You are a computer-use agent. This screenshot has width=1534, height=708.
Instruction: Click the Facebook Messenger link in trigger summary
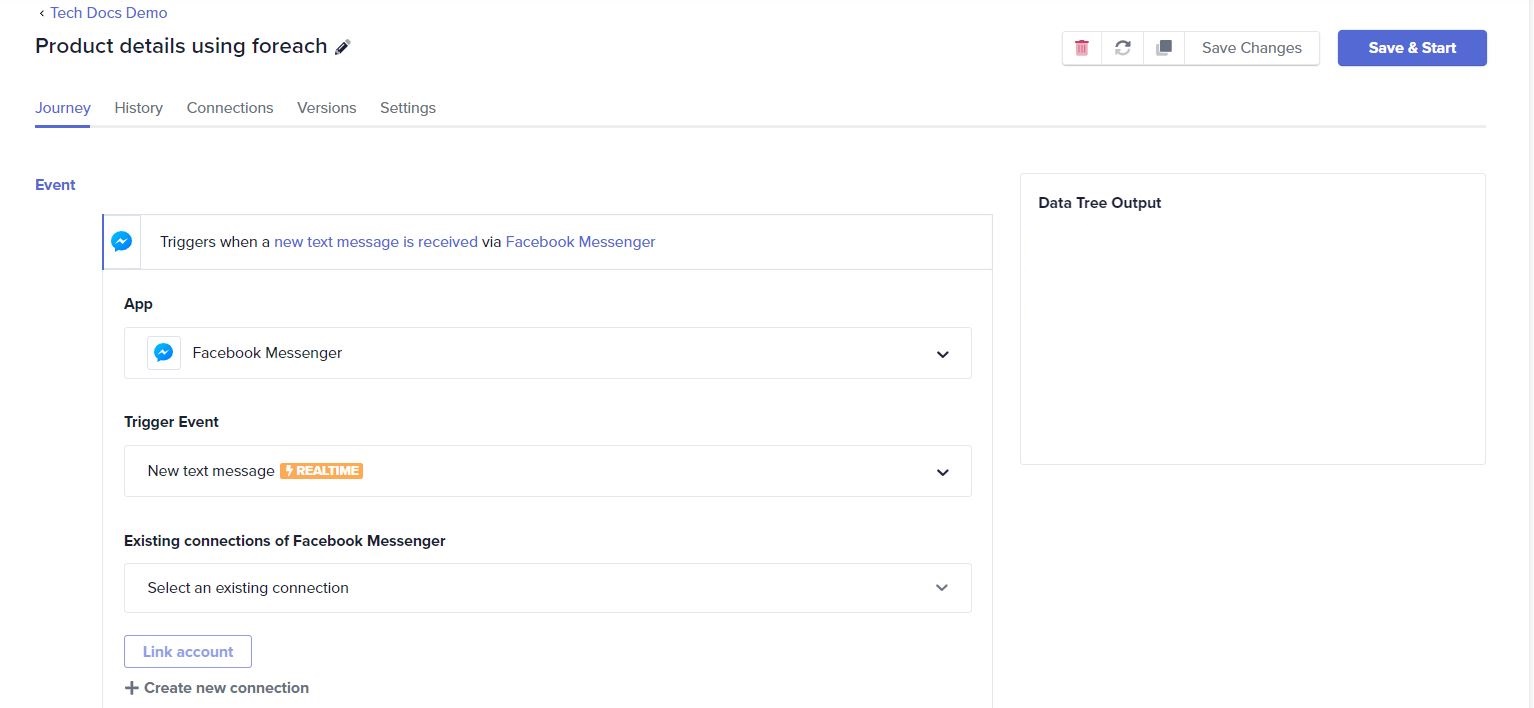[581, 241]
